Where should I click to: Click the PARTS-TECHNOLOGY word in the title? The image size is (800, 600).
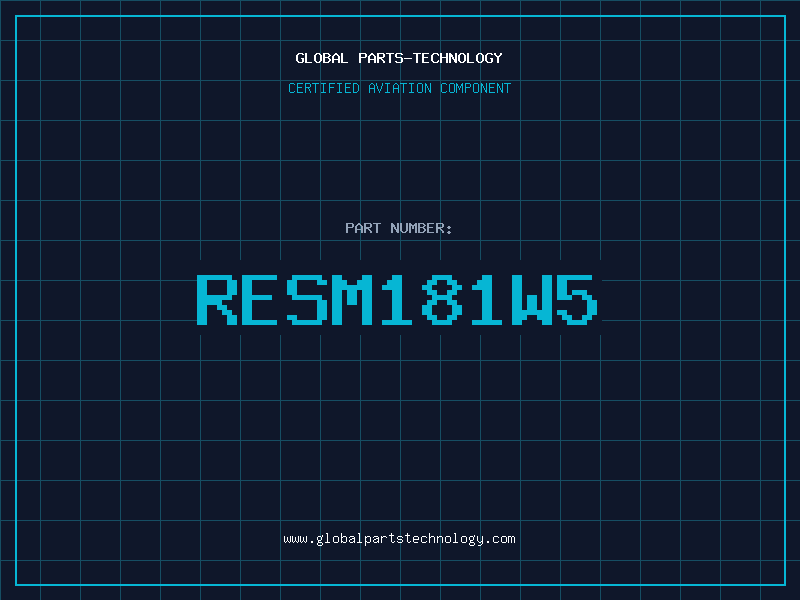tap(430, 58)
